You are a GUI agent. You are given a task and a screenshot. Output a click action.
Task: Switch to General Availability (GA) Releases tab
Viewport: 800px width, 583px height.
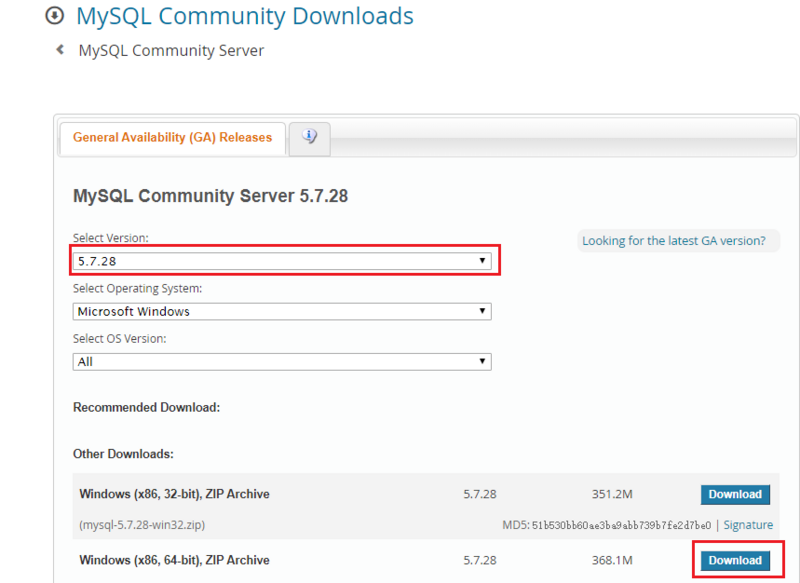tap(172, 138)
